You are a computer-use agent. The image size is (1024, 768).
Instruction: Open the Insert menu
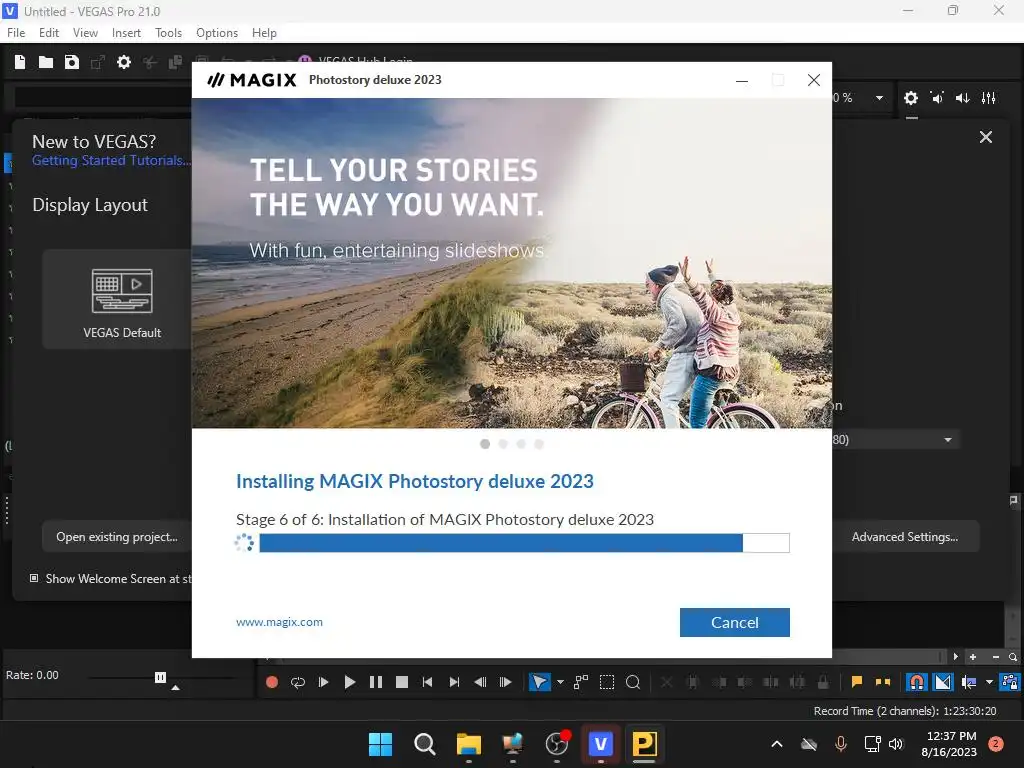tap(126, 33)
